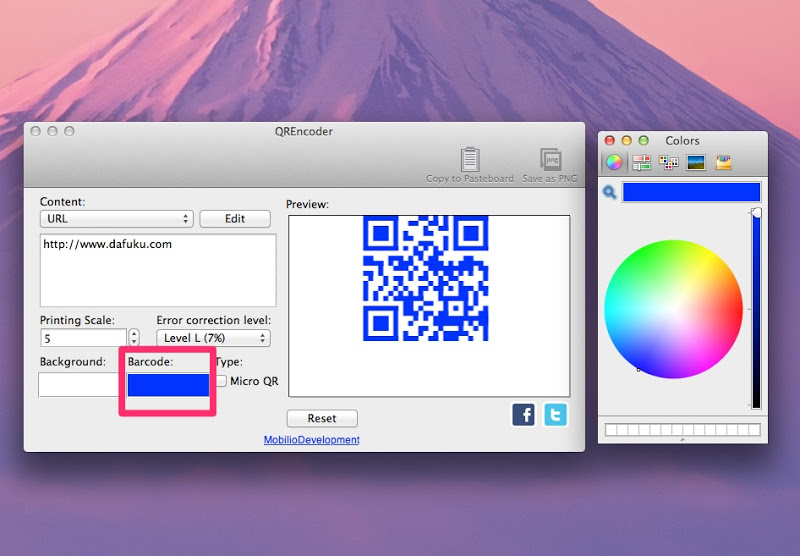Enable the Micro QR checkbox
The height and width of the screenshot is (556, 800).
click(221, 381)
